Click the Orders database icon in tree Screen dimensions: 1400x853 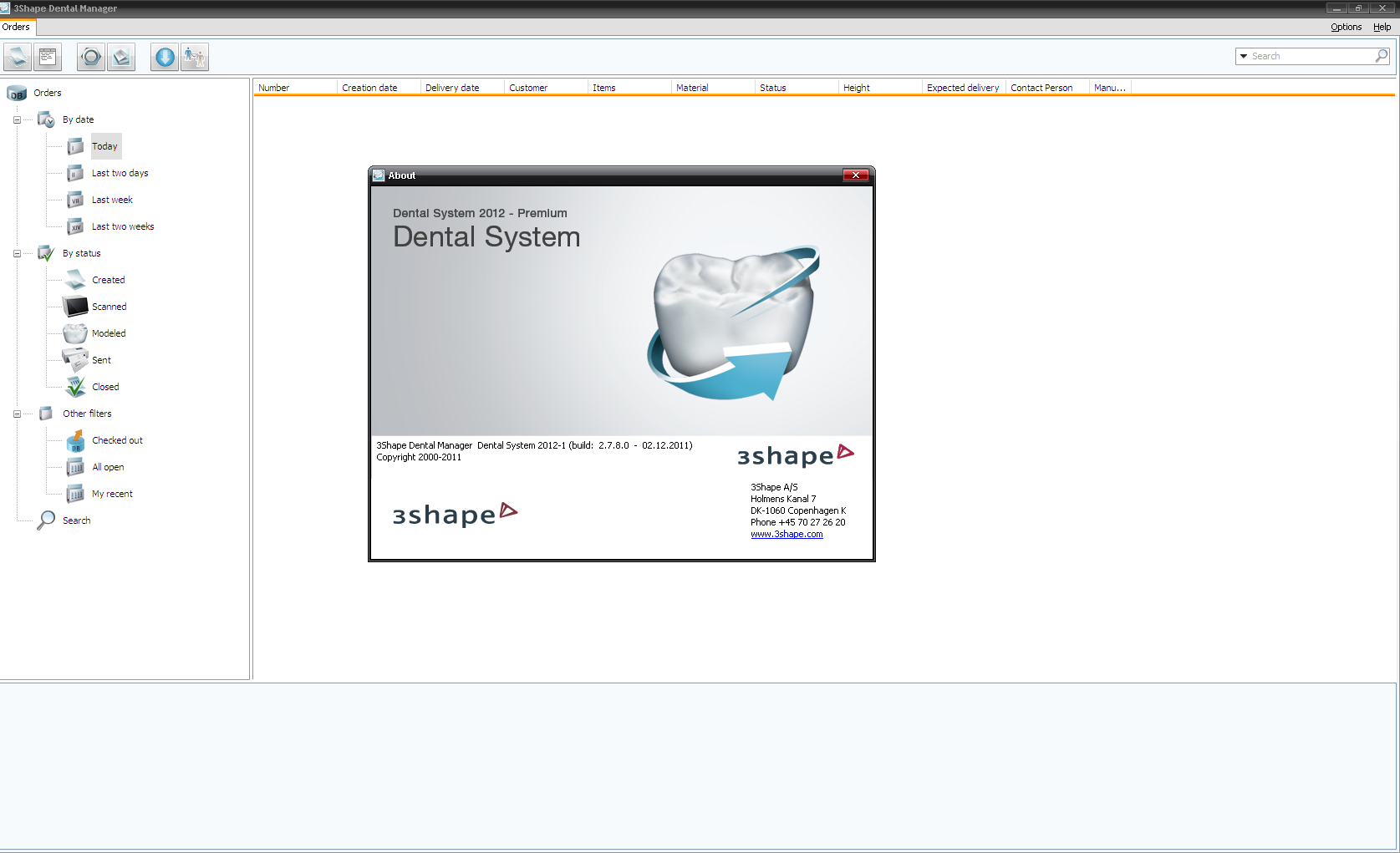(x=17, y=94)
